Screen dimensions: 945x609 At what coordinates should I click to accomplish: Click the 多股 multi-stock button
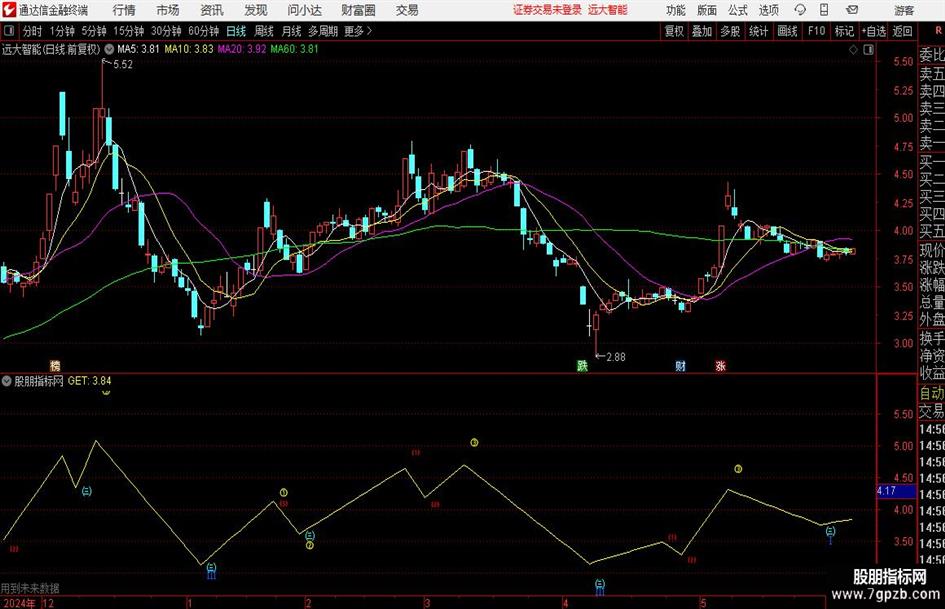[730, 31]
